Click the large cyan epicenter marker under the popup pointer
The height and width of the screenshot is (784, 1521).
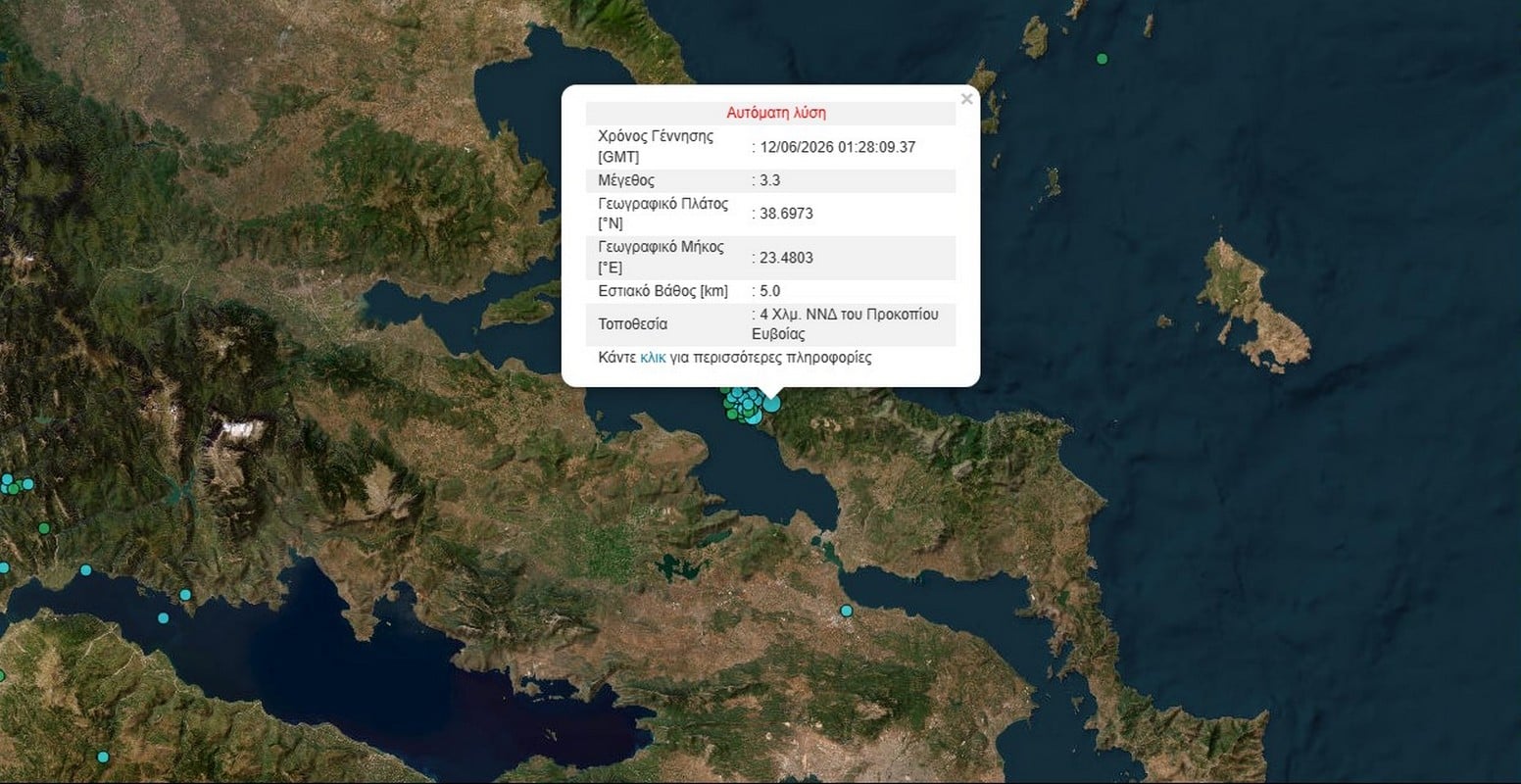tap(772, 403)
